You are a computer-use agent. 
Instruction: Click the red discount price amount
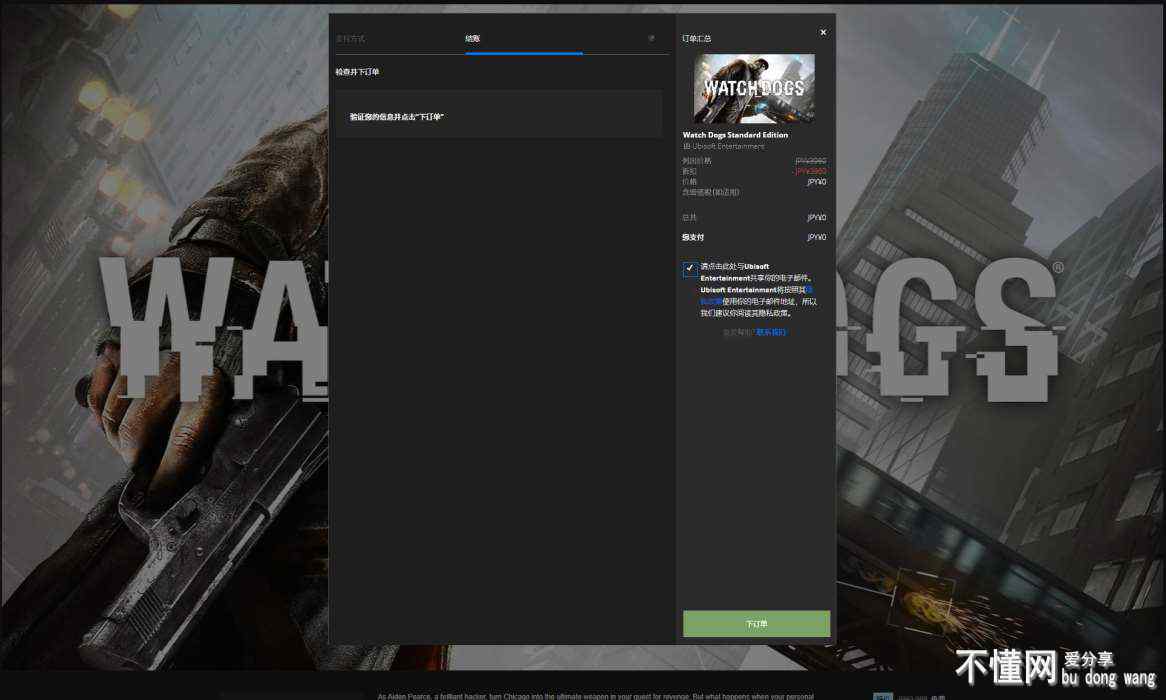pyautogui.click(x=810, y=171)
